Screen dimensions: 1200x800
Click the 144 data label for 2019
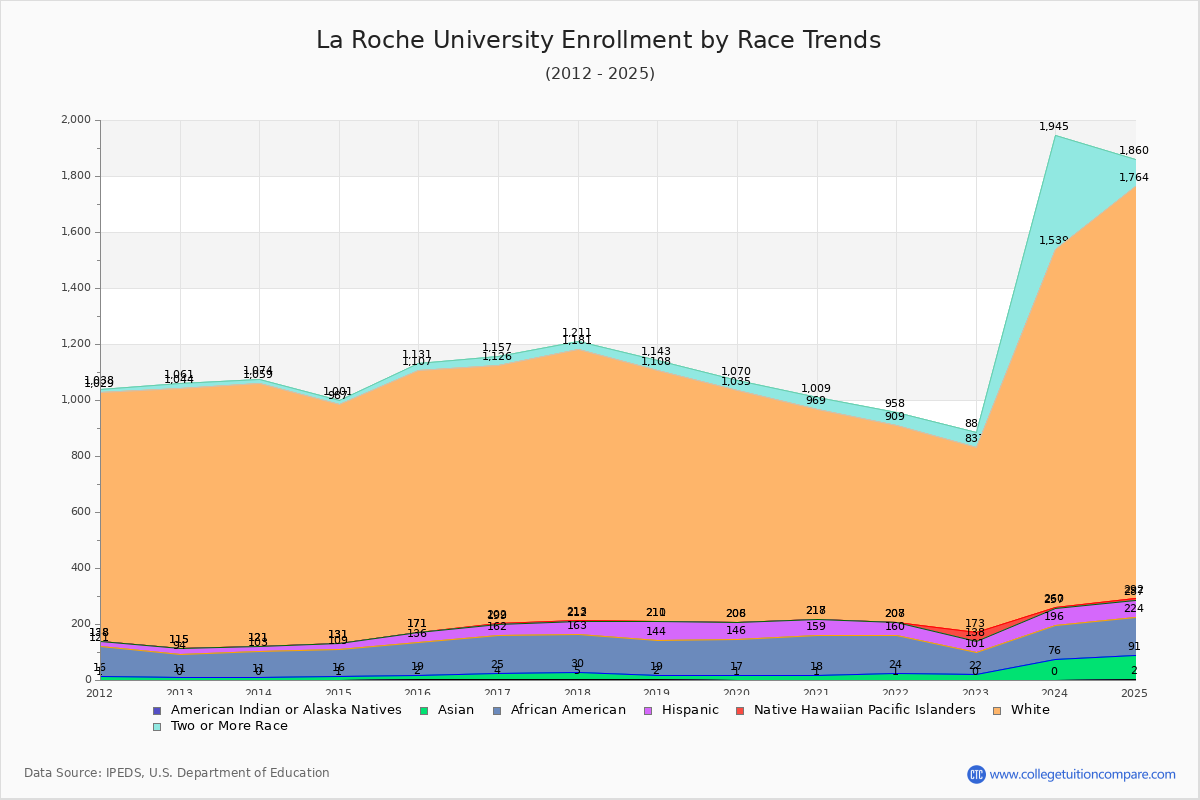pyautogui.click(x=656, y=632)
